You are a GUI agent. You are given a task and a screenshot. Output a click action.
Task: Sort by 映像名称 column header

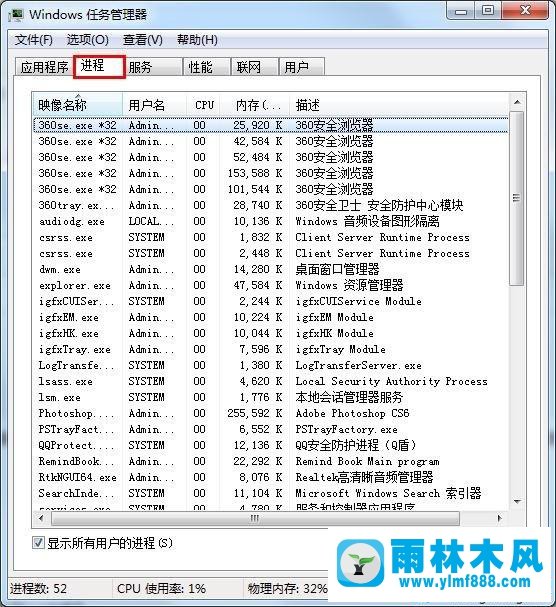[77, 105]
